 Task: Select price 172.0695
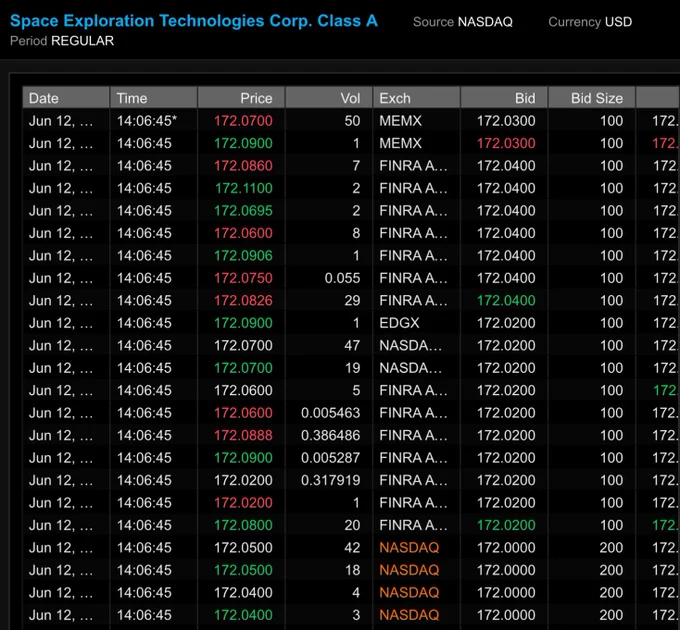(243, 211)
